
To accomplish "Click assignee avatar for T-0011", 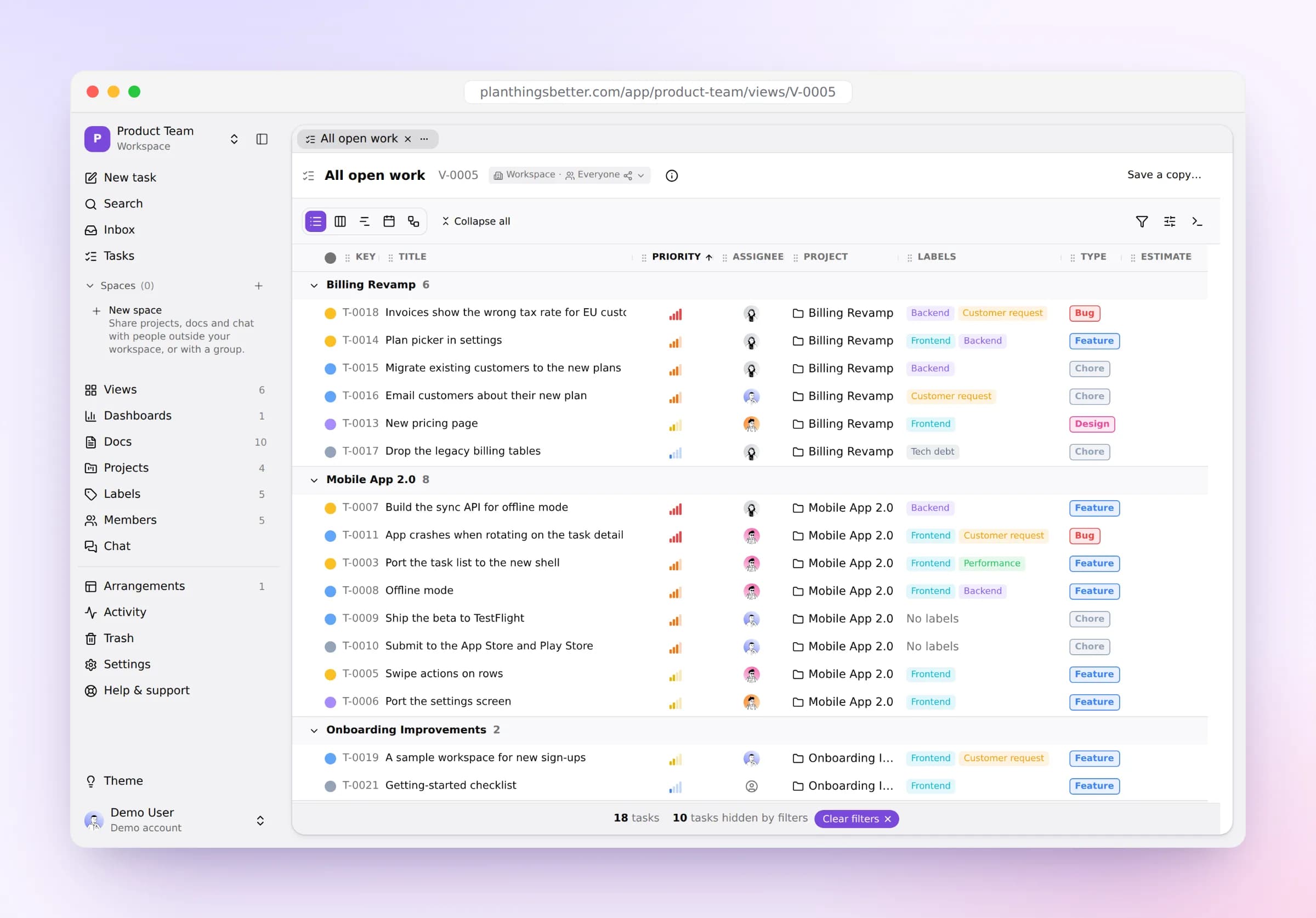I will point(751,536).
